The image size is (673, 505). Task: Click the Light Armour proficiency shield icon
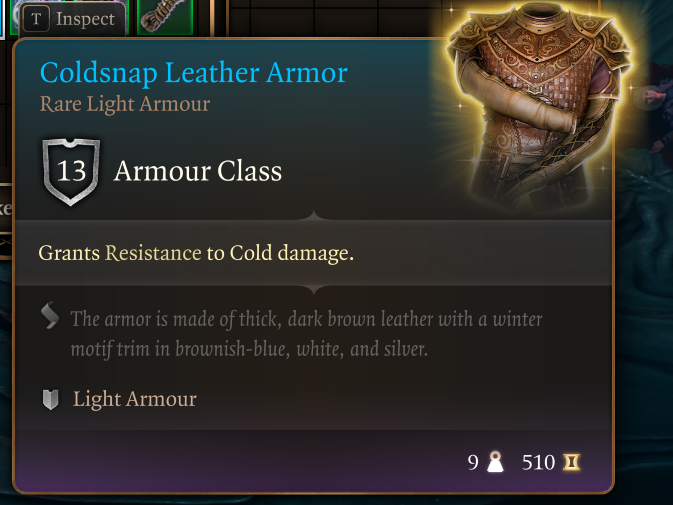point(51,399)
